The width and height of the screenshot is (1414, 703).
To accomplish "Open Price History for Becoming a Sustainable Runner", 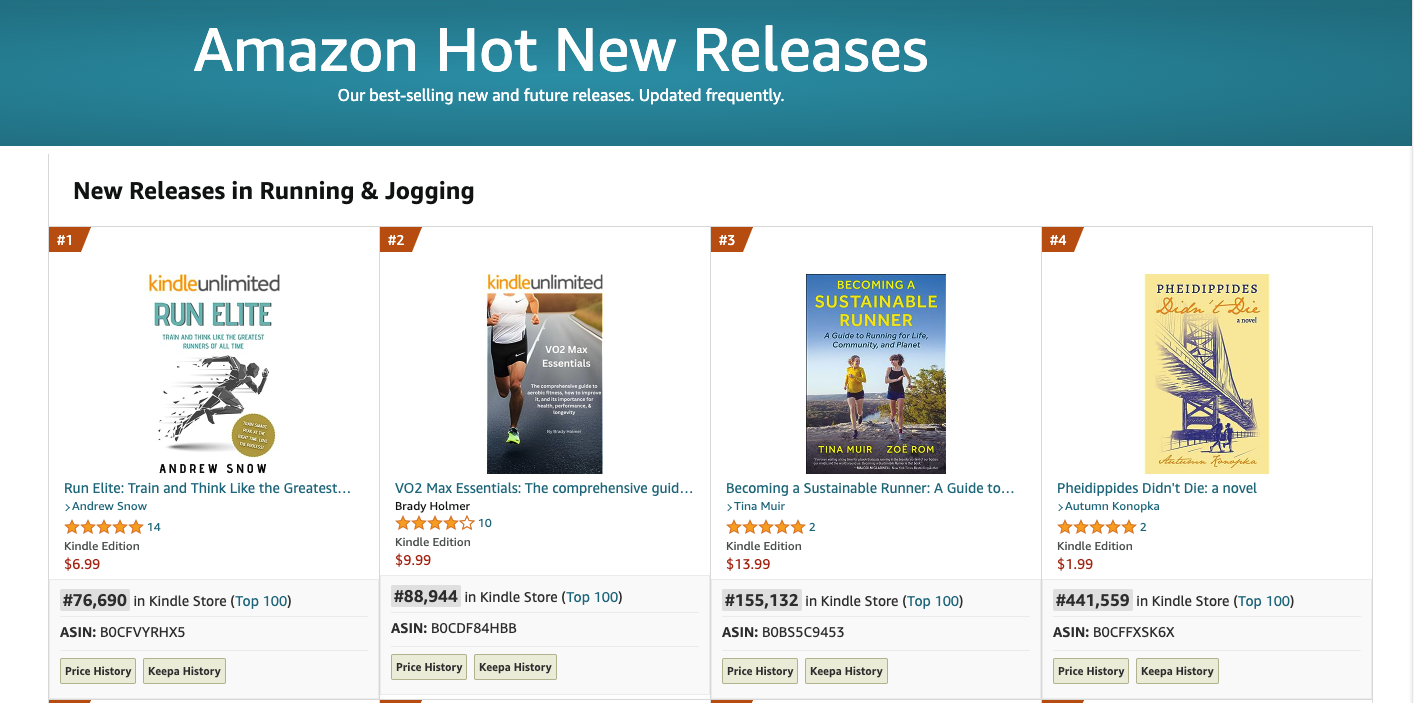I will [x=759, y=671].
